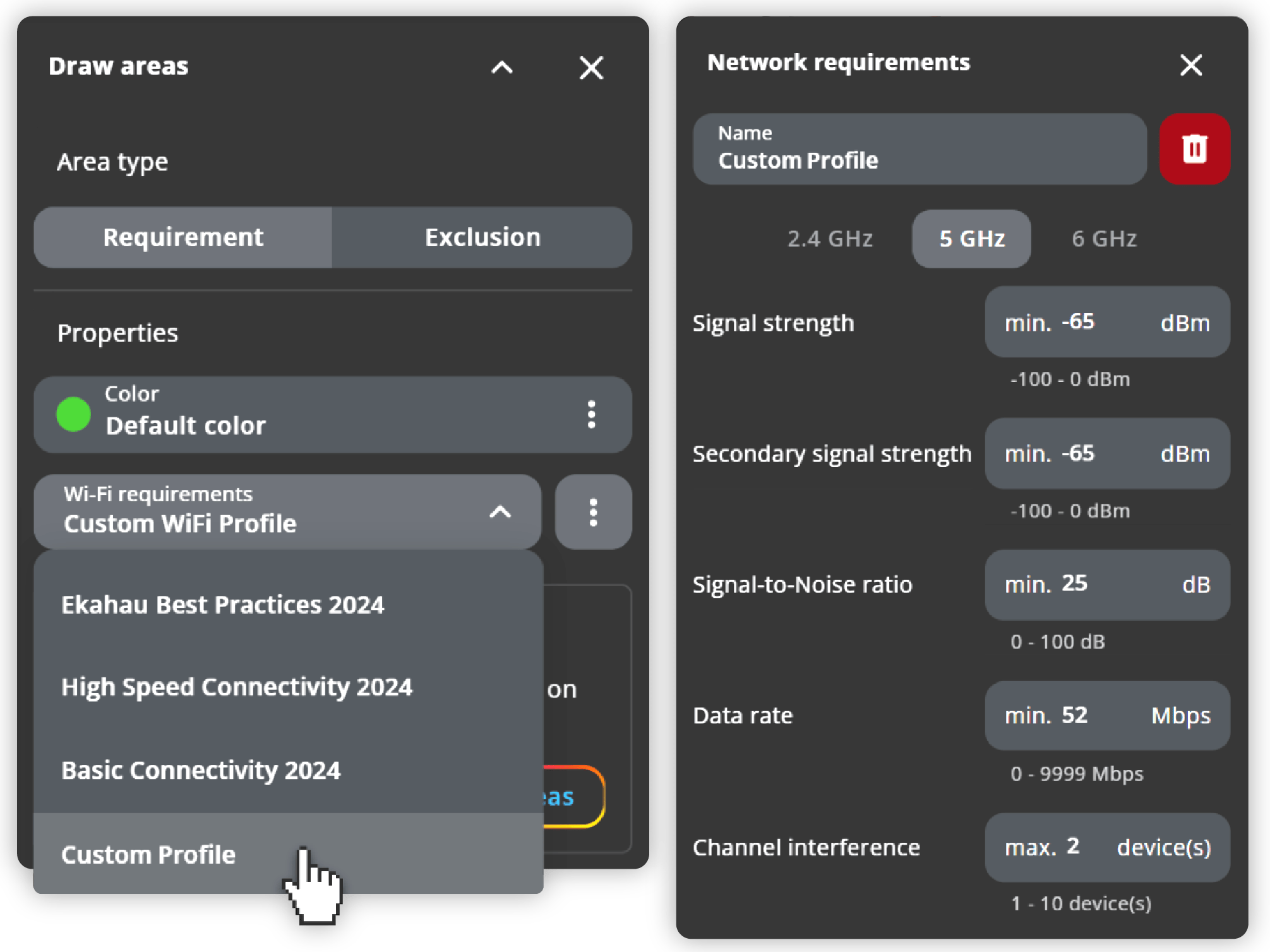Choose Custom Profile from the dropdown list

coord(289,854)
